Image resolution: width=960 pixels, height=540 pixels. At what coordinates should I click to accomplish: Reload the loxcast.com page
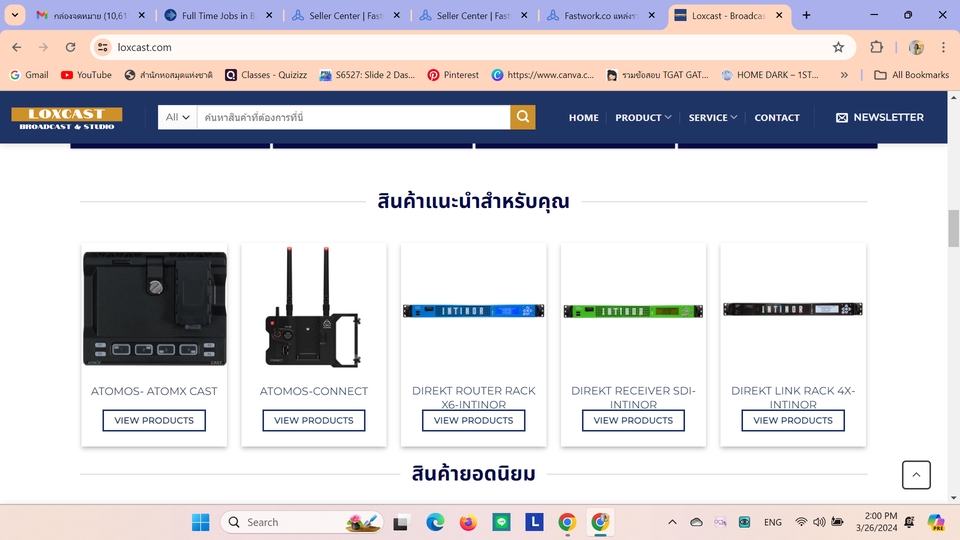(70, 47)
